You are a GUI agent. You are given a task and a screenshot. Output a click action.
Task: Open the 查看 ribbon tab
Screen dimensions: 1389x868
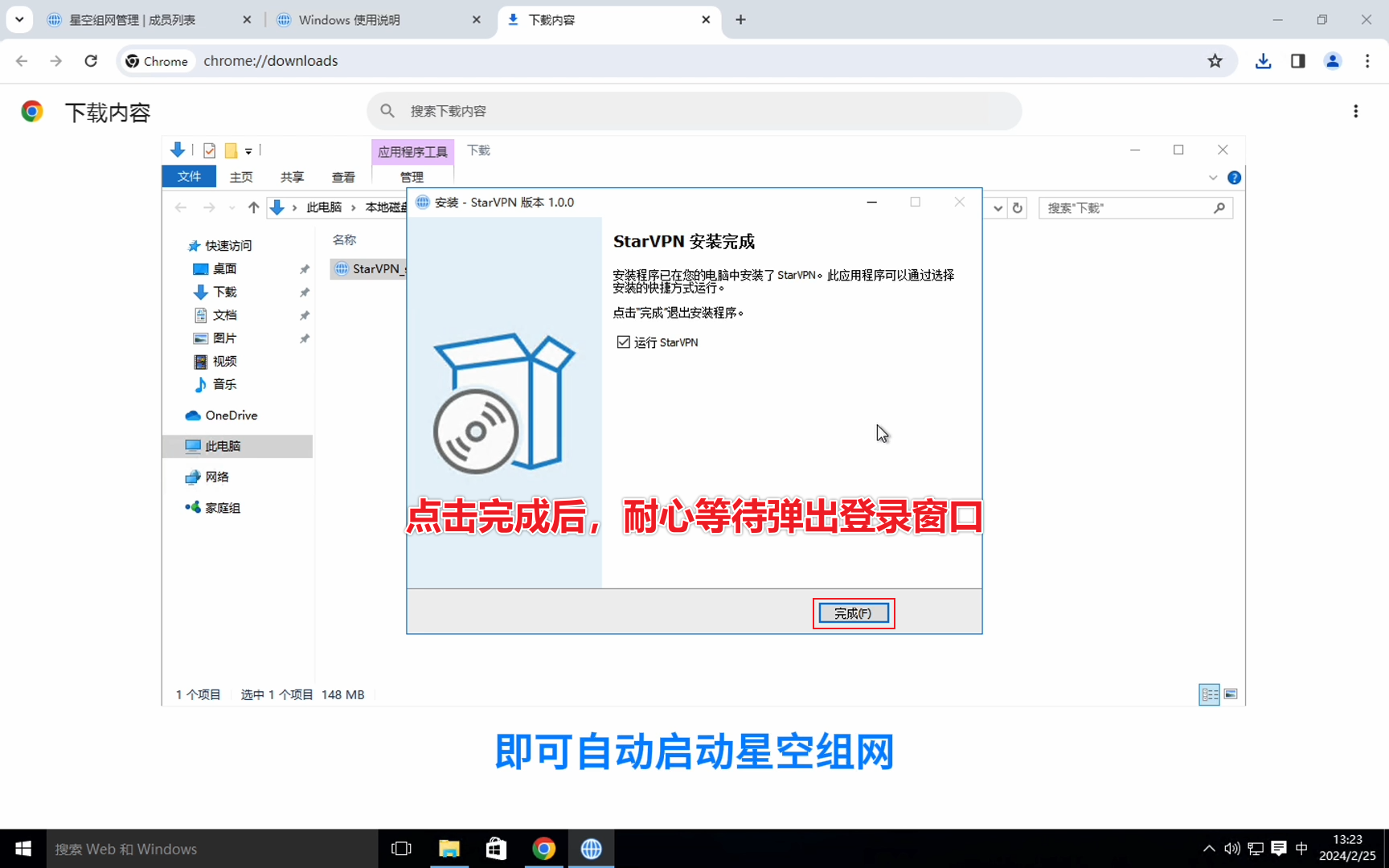pos(343,177)
